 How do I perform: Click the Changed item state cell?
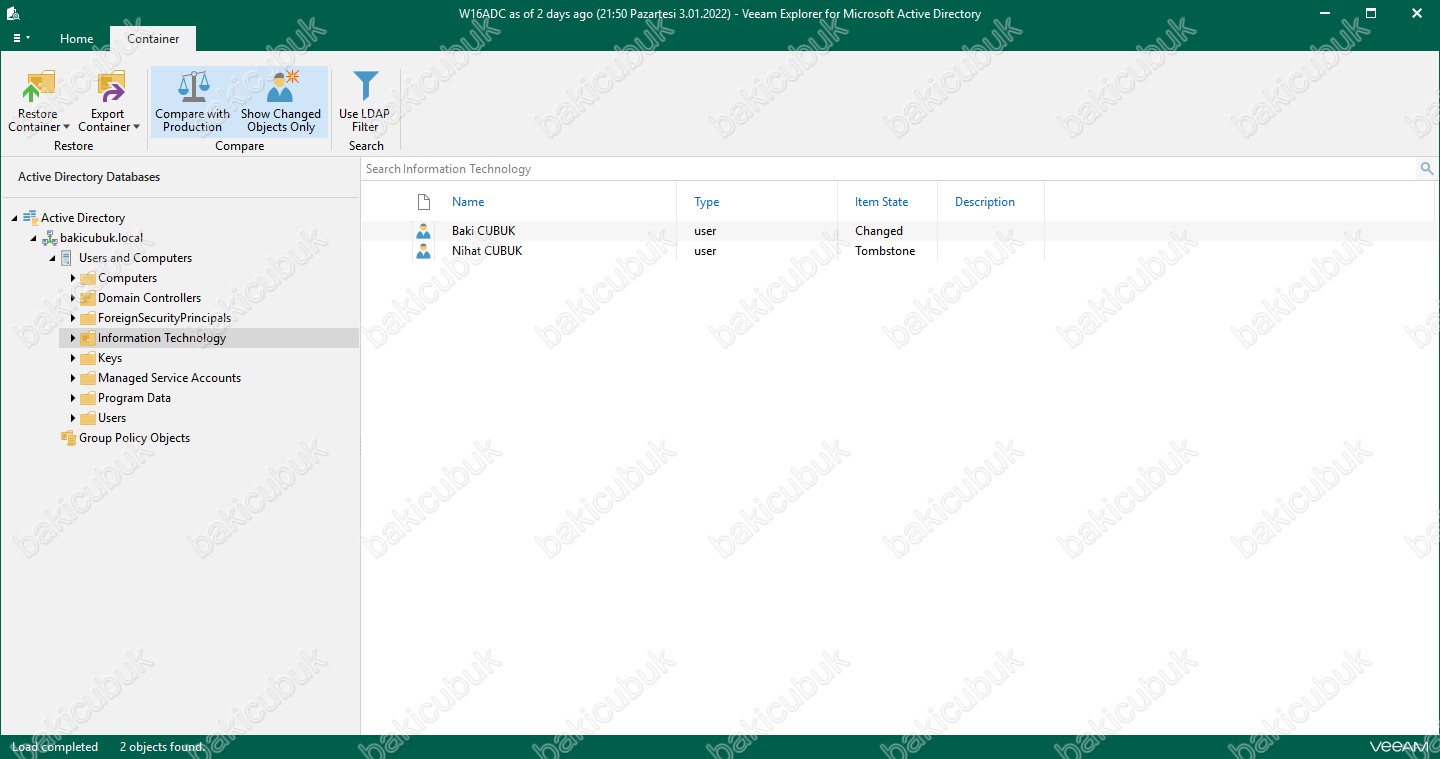point(879,231)
